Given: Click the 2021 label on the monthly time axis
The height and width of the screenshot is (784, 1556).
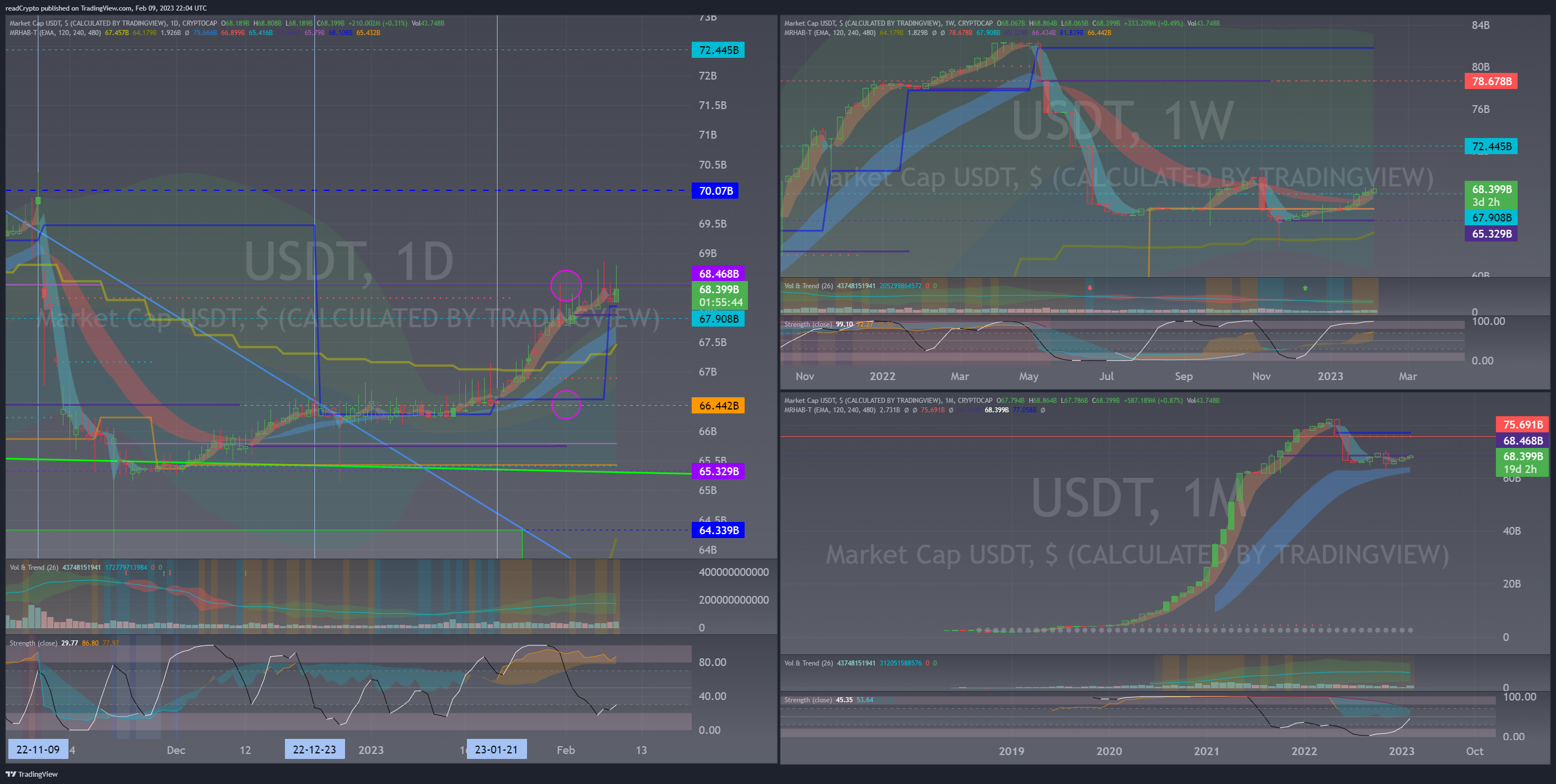Looking at the screenshot, I should coord(1207,751).
